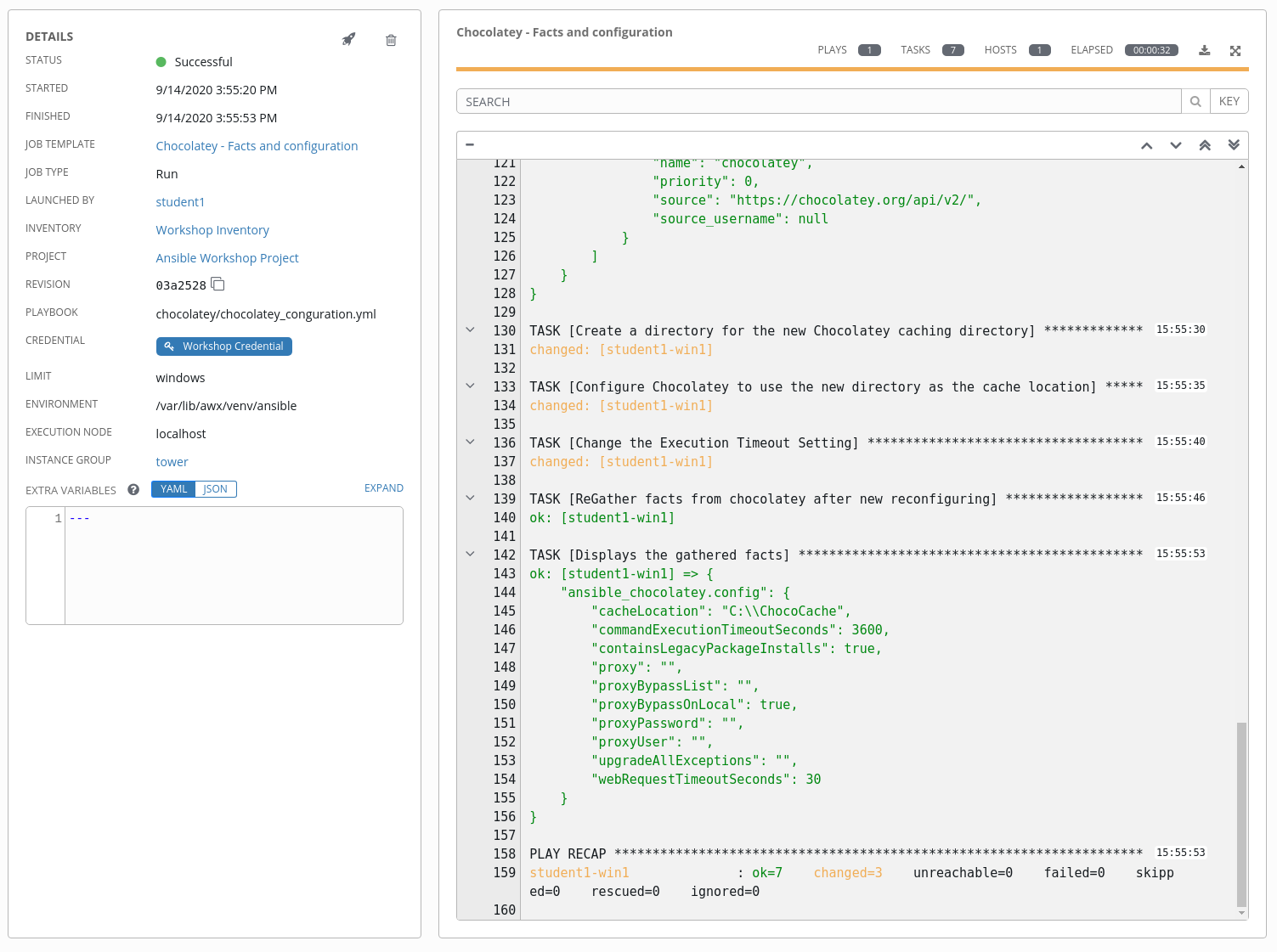
Task: Click the output panel scrollbar thumb
Action: 1241,815
